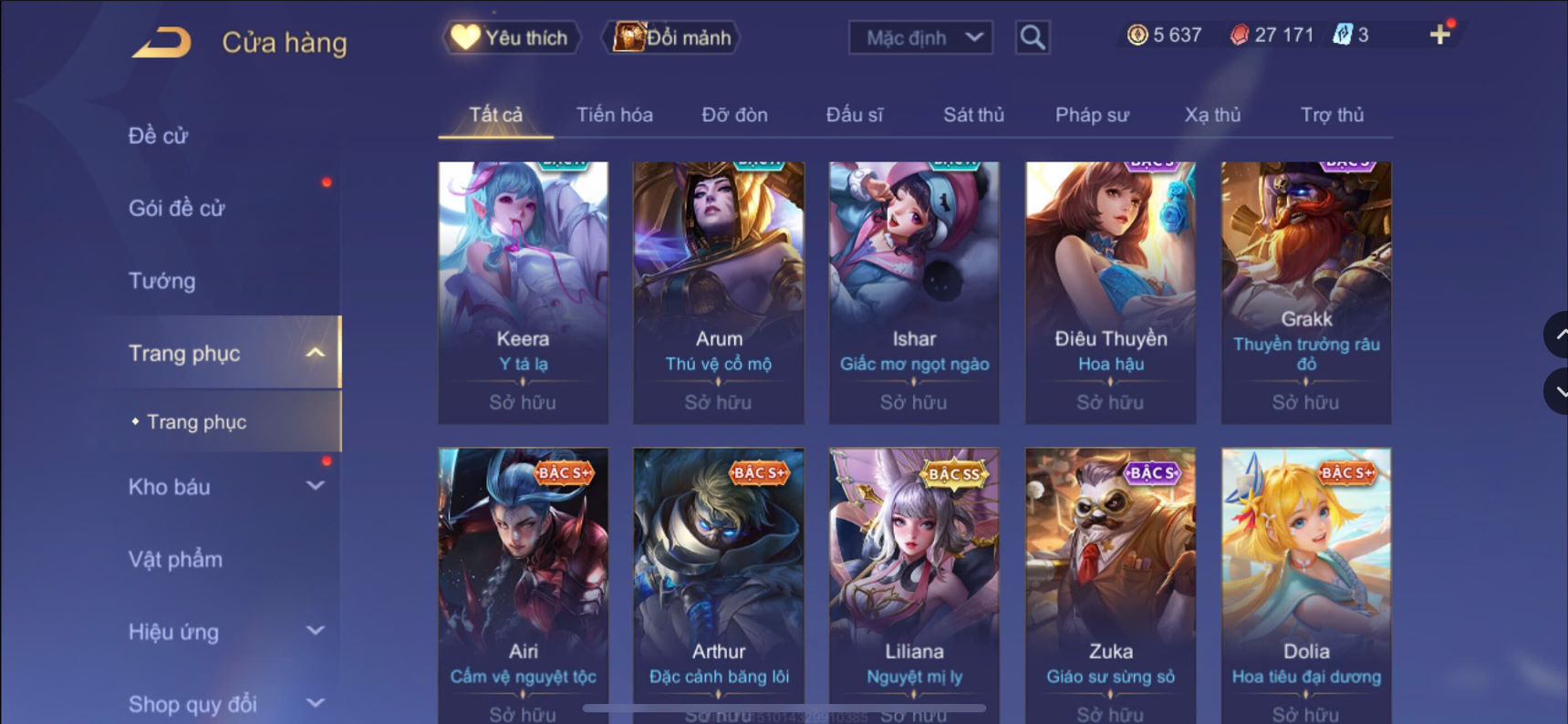Select the Sát thủ filter tab
The height and width of the screenshot is (724, 1568).
pyautogui.click(x=973, y=115)
